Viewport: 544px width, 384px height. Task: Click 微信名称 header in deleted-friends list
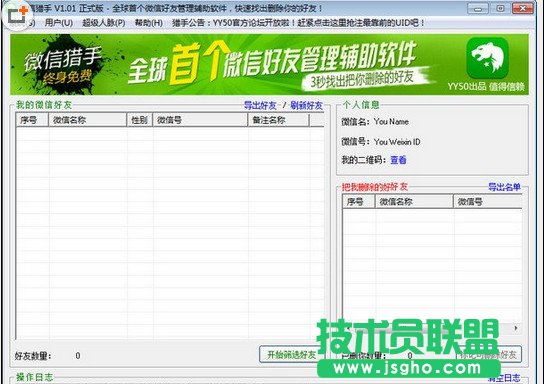[x=414, y=202]
